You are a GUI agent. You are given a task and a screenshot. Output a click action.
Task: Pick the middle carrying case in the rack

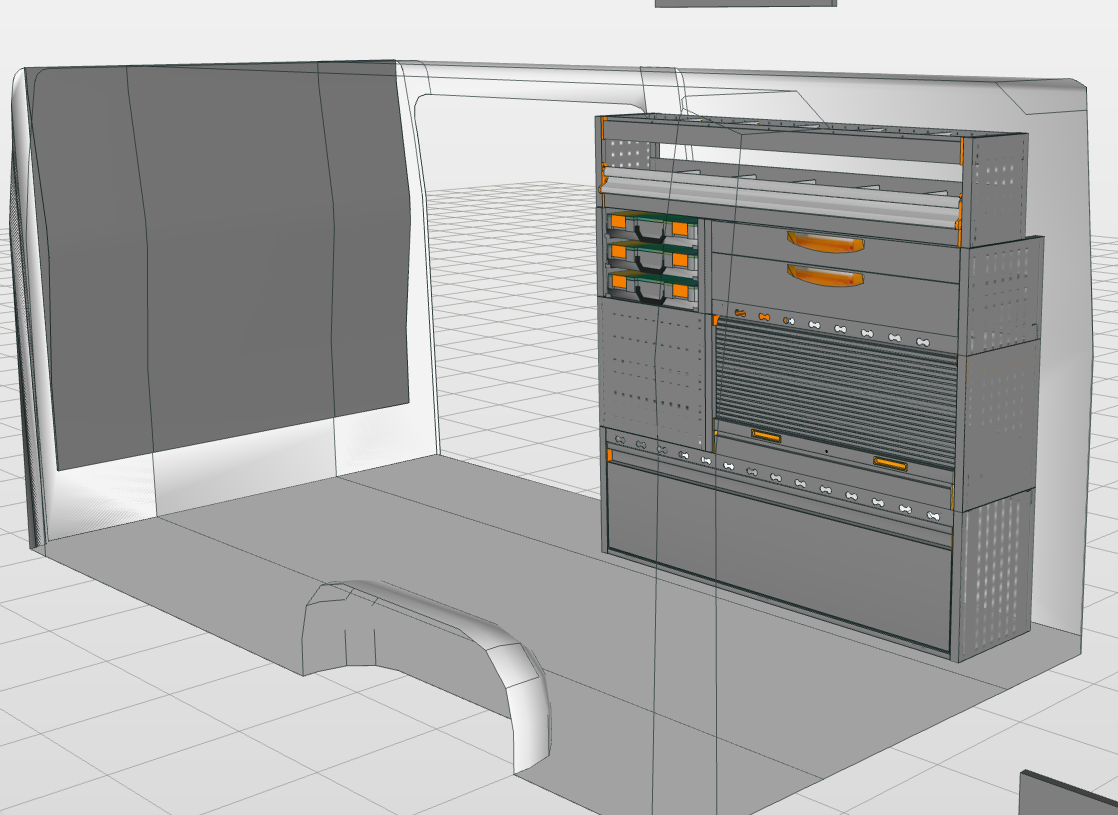tap(652, 258)
